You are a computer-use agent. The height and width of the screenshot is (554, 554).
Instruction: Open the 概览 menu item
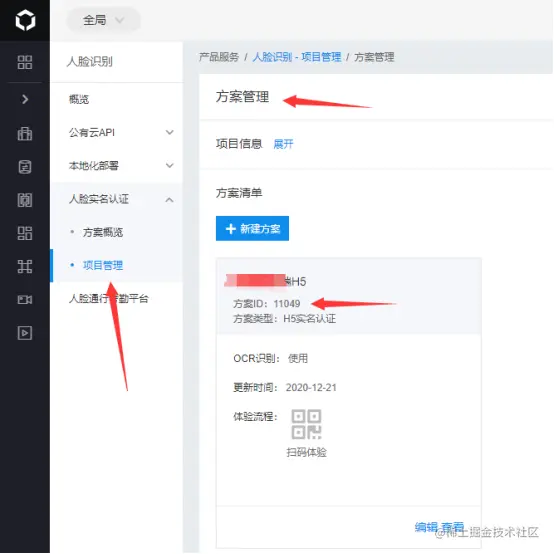79,100
